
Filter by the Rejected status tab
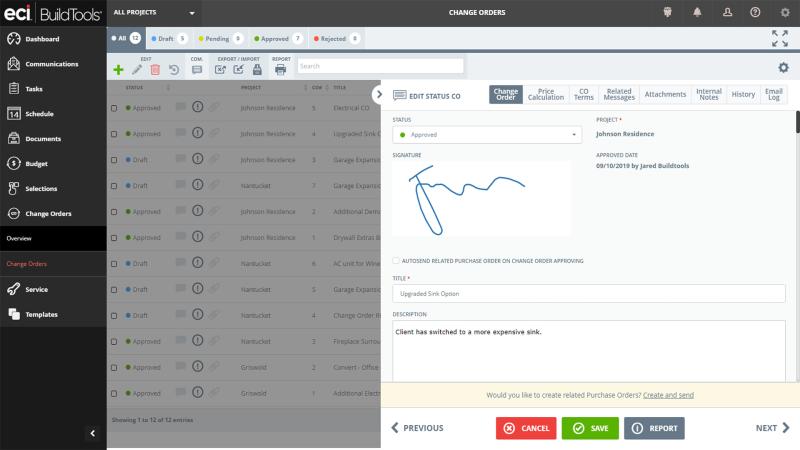[337, 39]
